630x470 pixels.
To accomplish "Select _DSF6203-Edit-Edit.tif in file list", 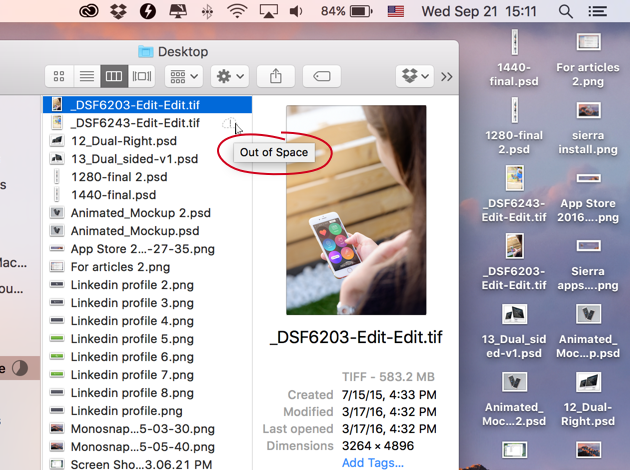I will pos(147,105).
